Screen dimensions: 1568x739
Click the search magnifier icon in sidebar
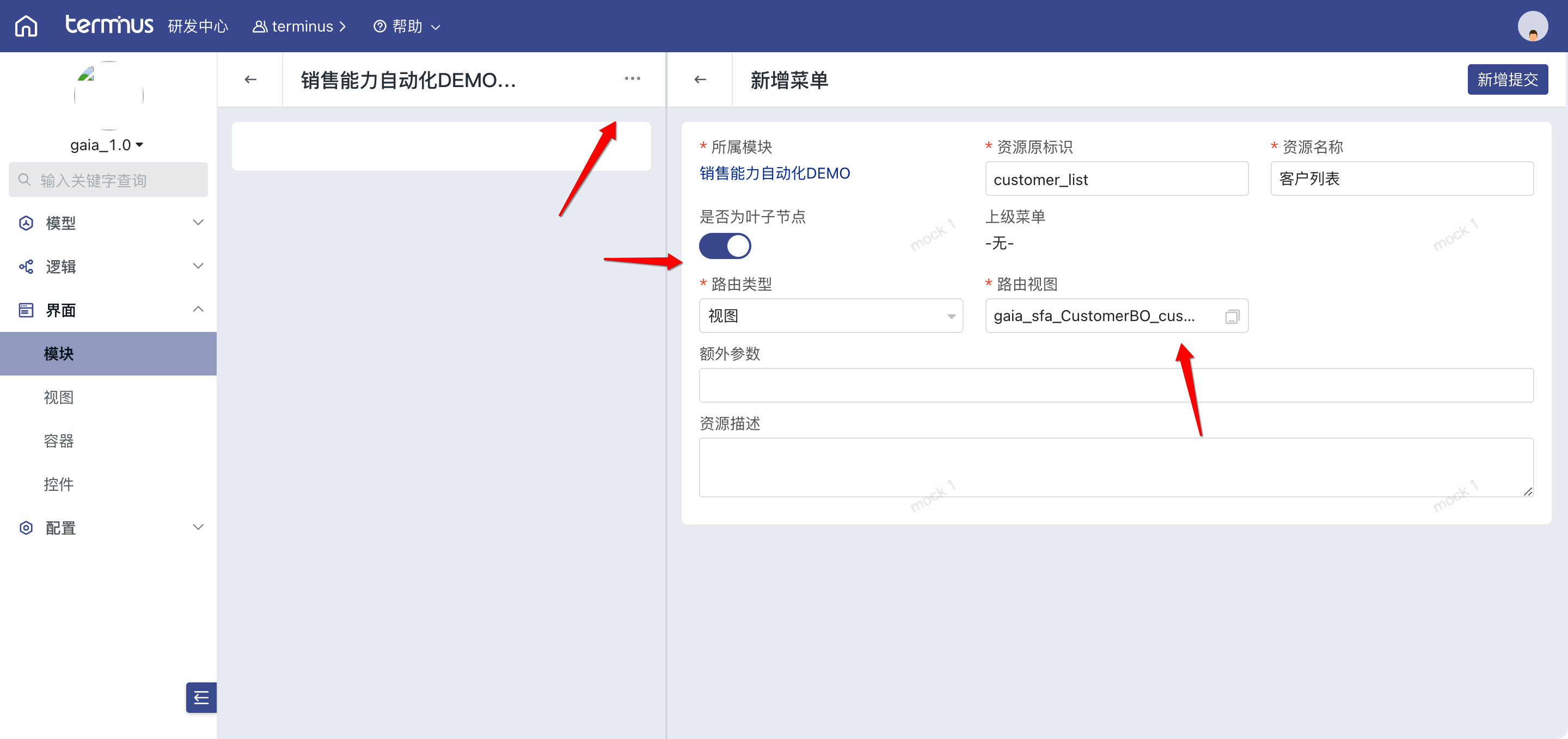[x=24, y=180]
